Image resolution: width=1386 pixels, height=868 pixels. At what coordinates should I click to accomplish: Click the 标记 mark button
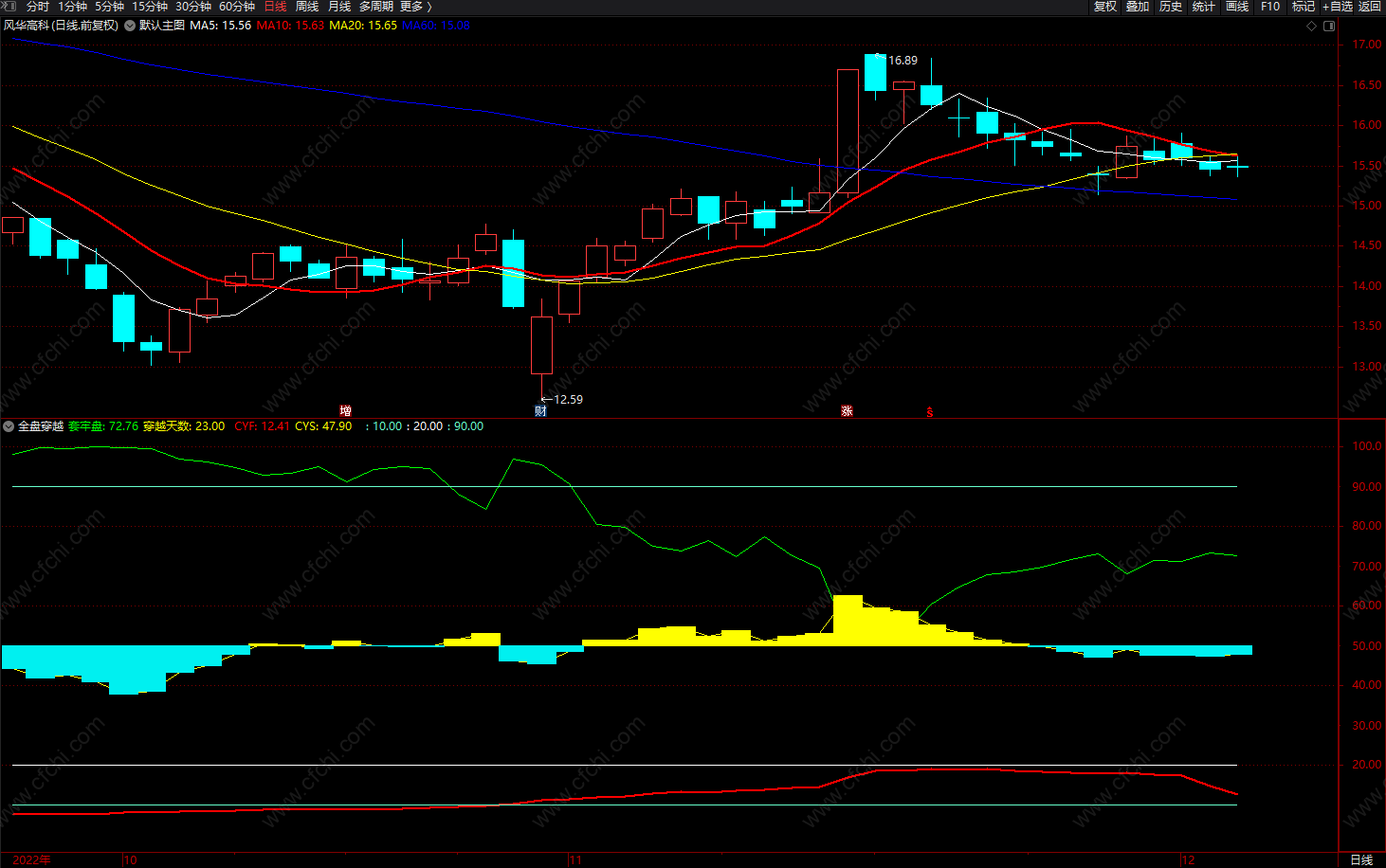point(1304,7)
